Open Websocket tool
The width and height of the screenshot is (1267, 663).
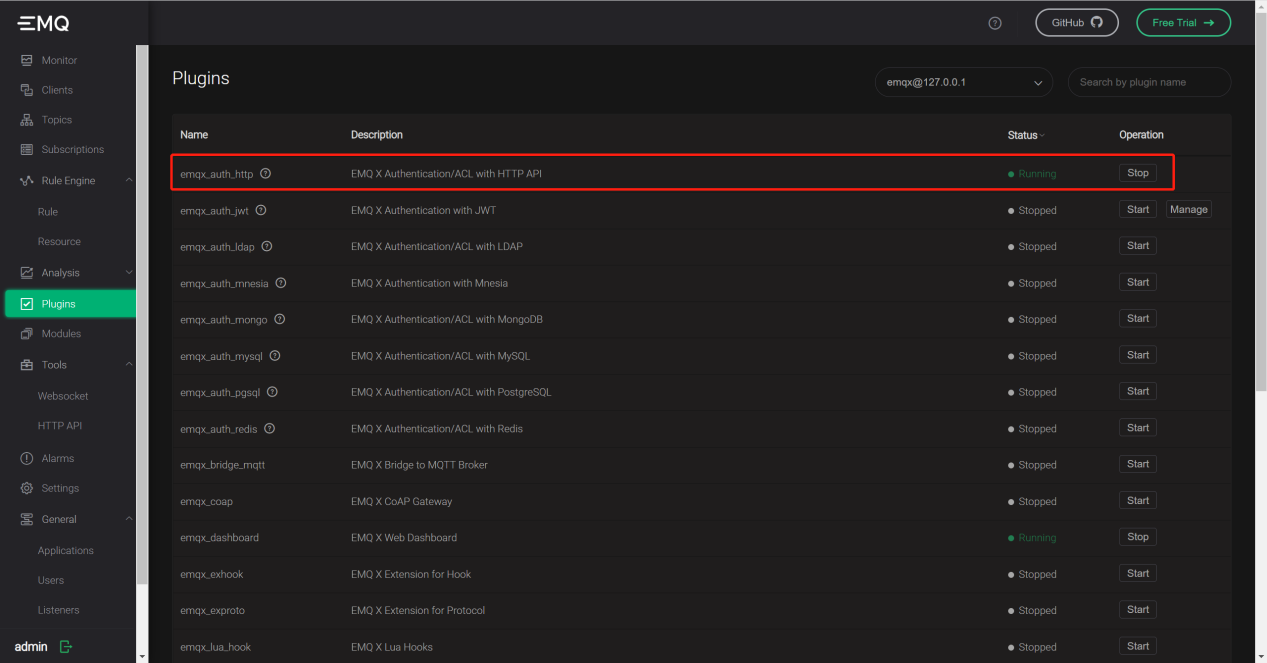tap(63, 396)
